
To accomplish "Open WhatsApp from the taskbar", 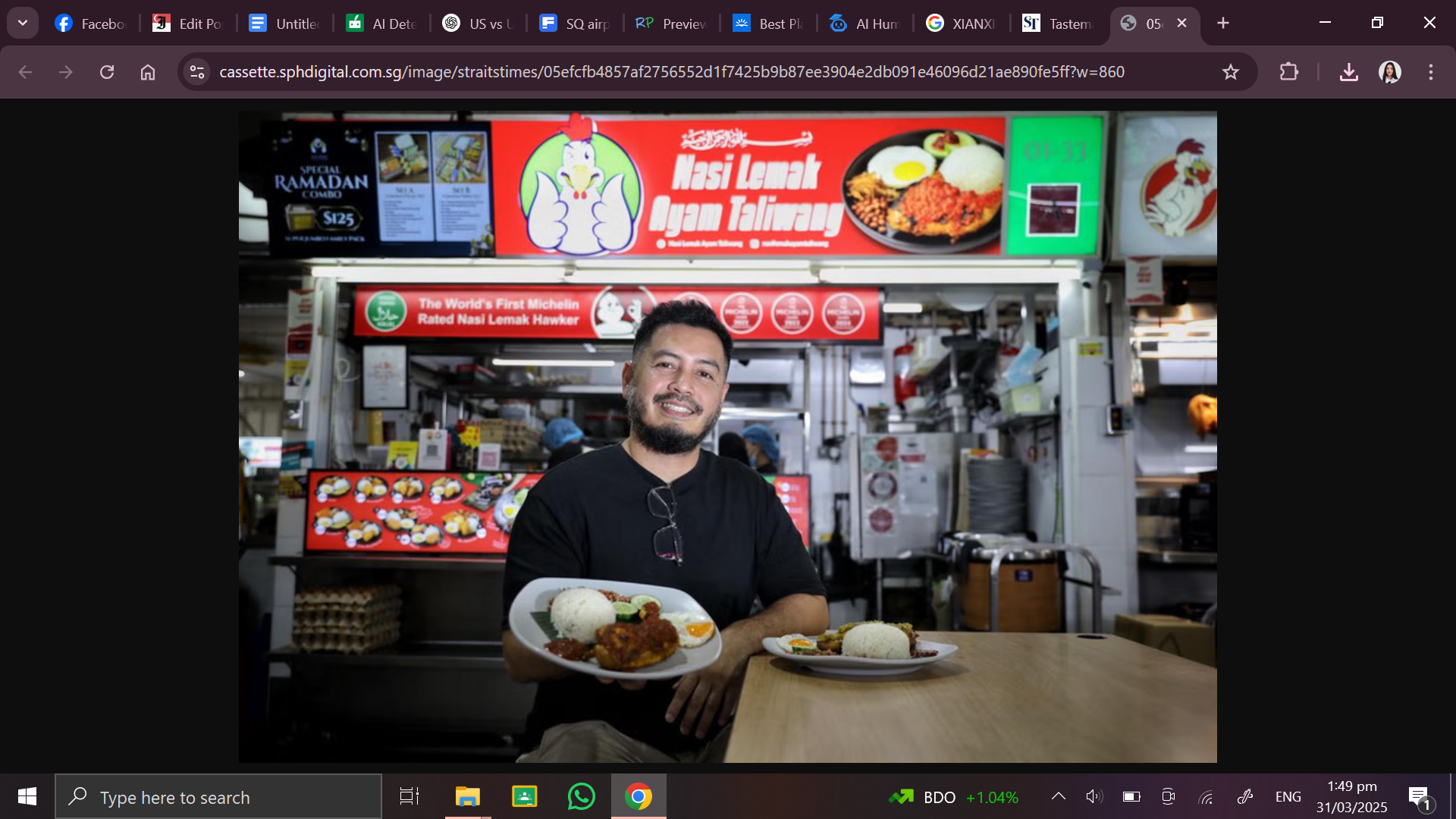I will point(582,796).
